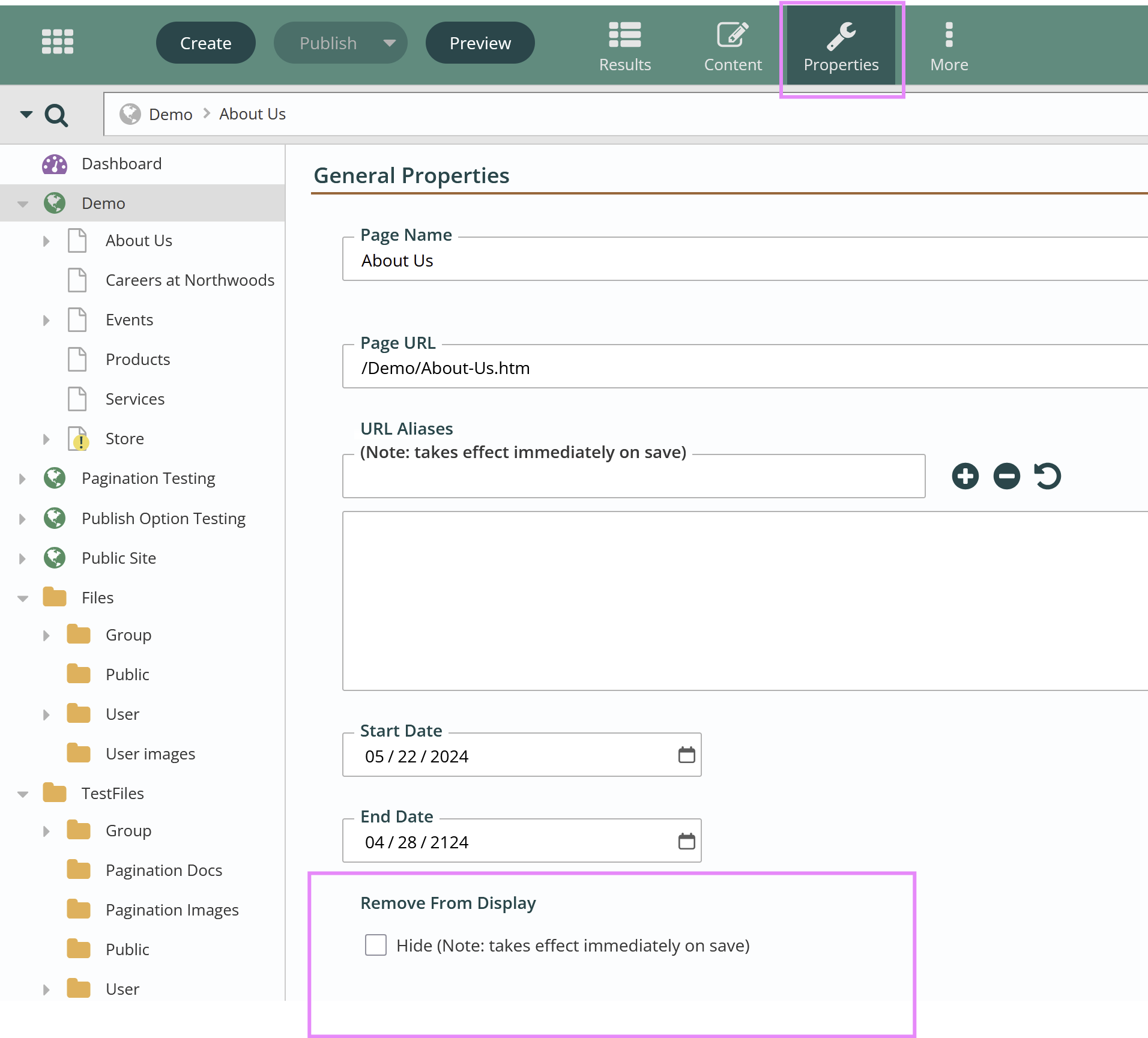
Task: Click the Create button
Action: click(x=205, y=43)
